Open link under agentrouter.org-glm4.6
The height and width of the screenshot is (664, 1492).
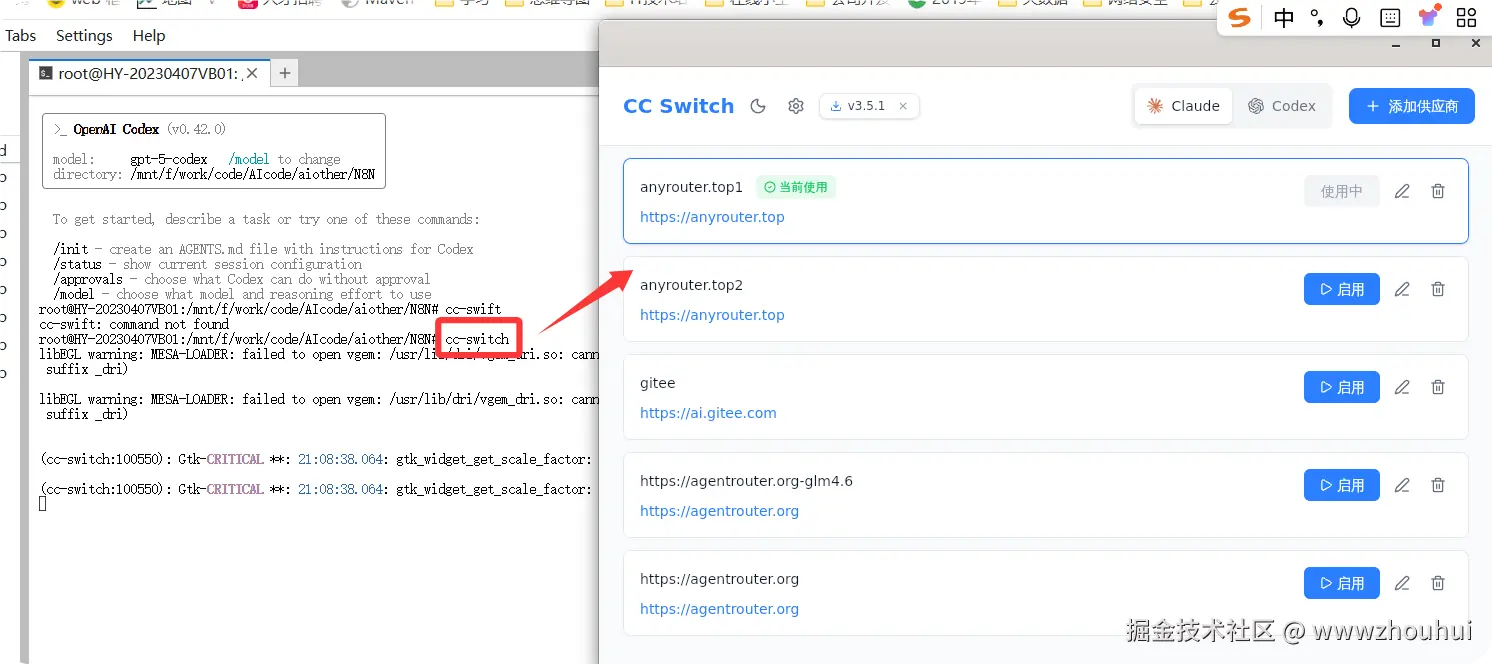pyautogui.click(x=719, y=511)
